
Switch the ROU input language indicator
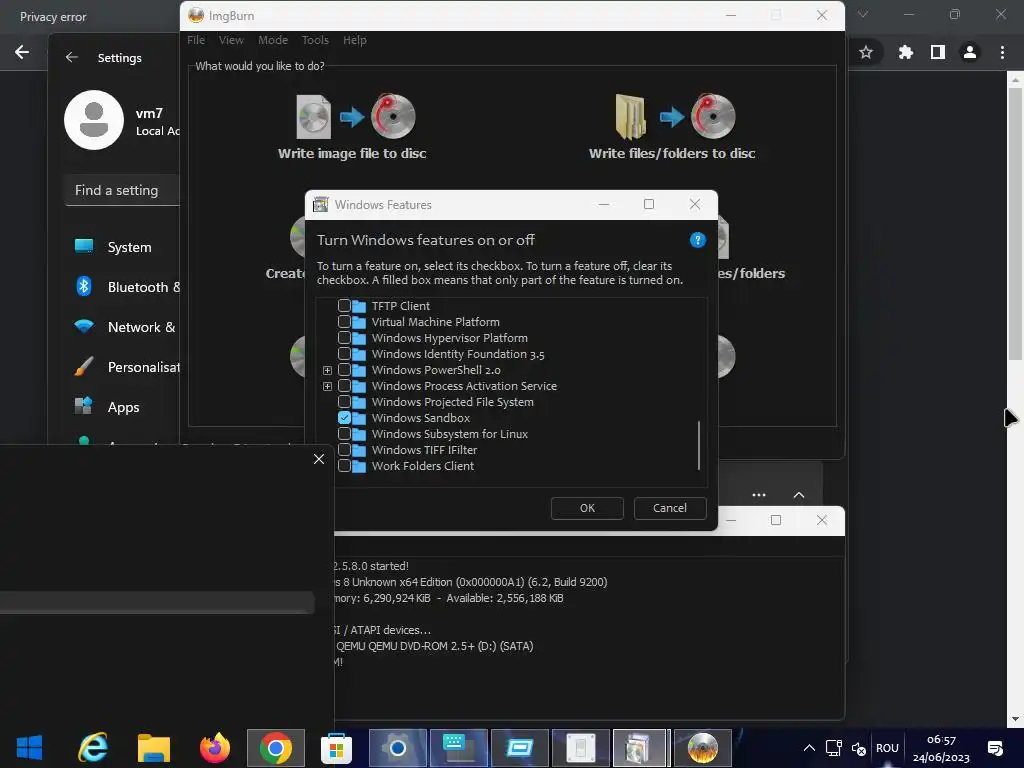pos(887,748)
